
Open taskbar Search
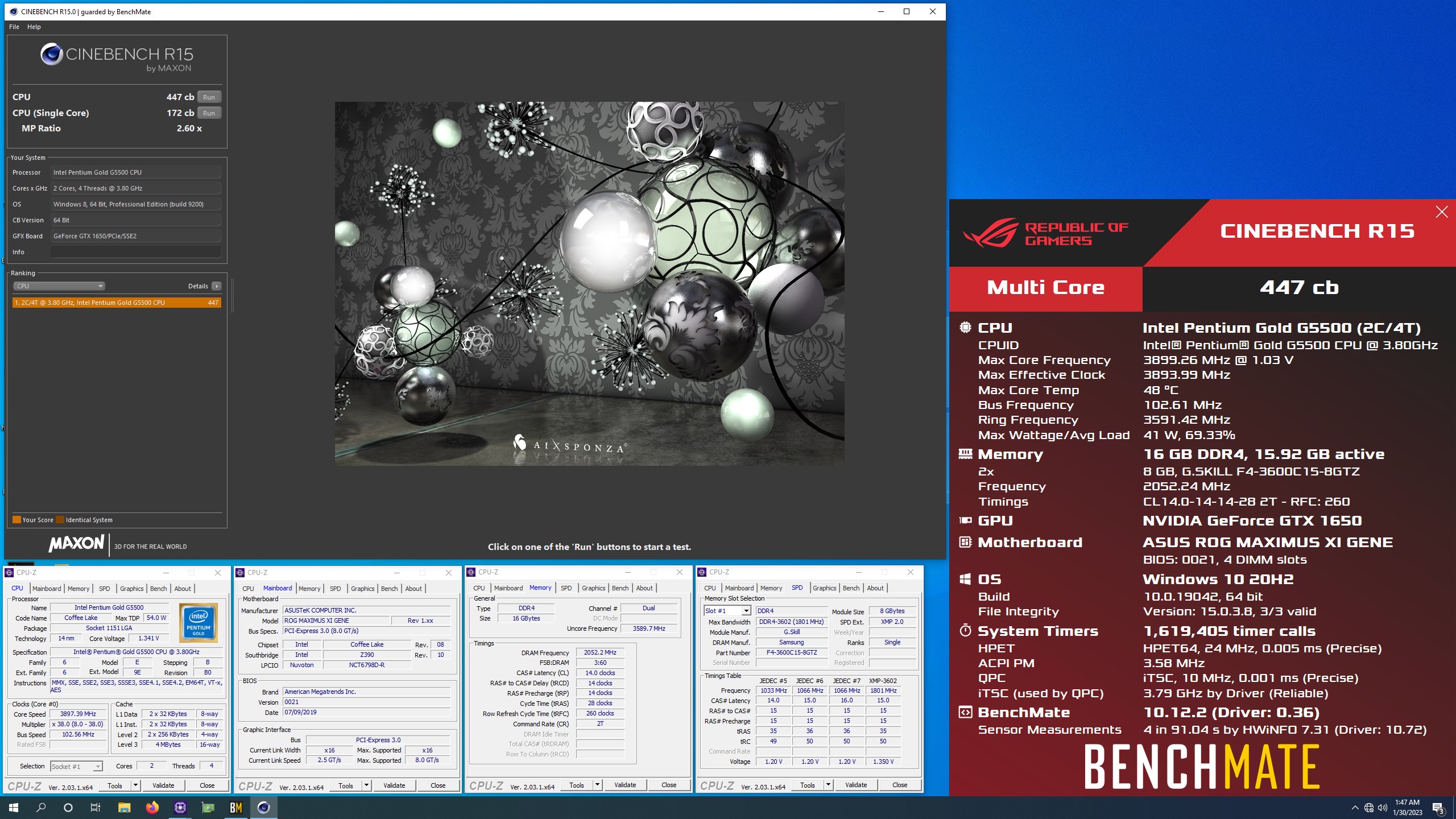coord(41,808)
